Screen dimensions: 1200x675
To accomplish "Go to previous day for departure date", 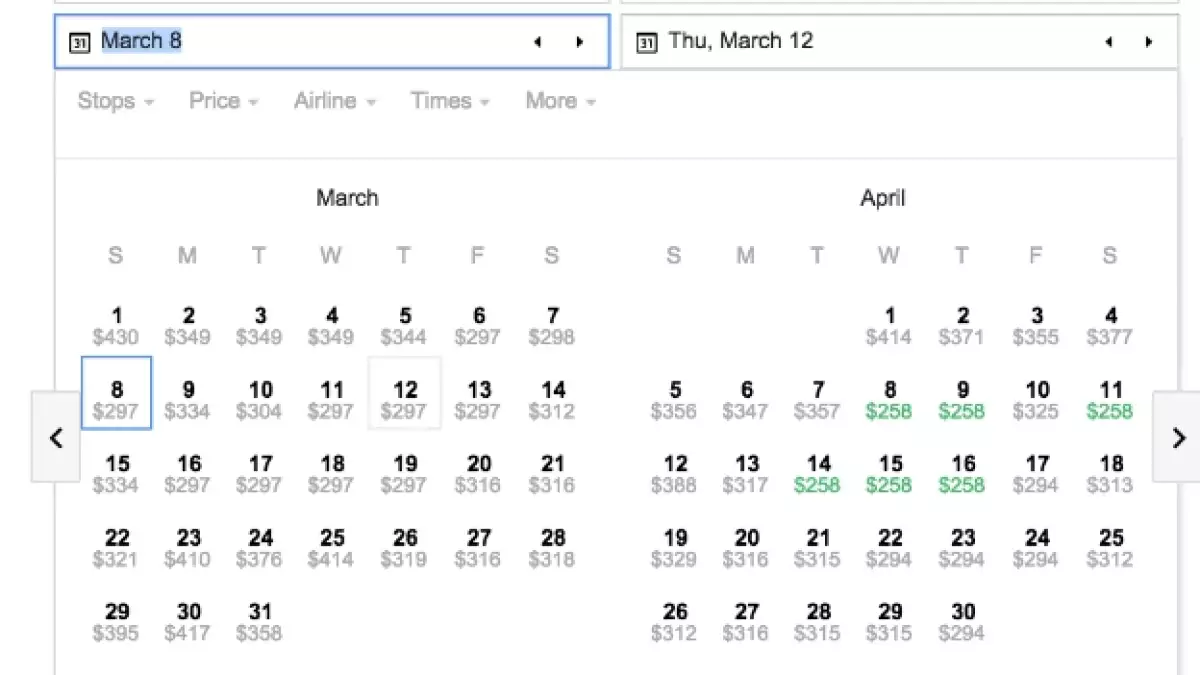I will pyautogui.click(x=538, y=42).
